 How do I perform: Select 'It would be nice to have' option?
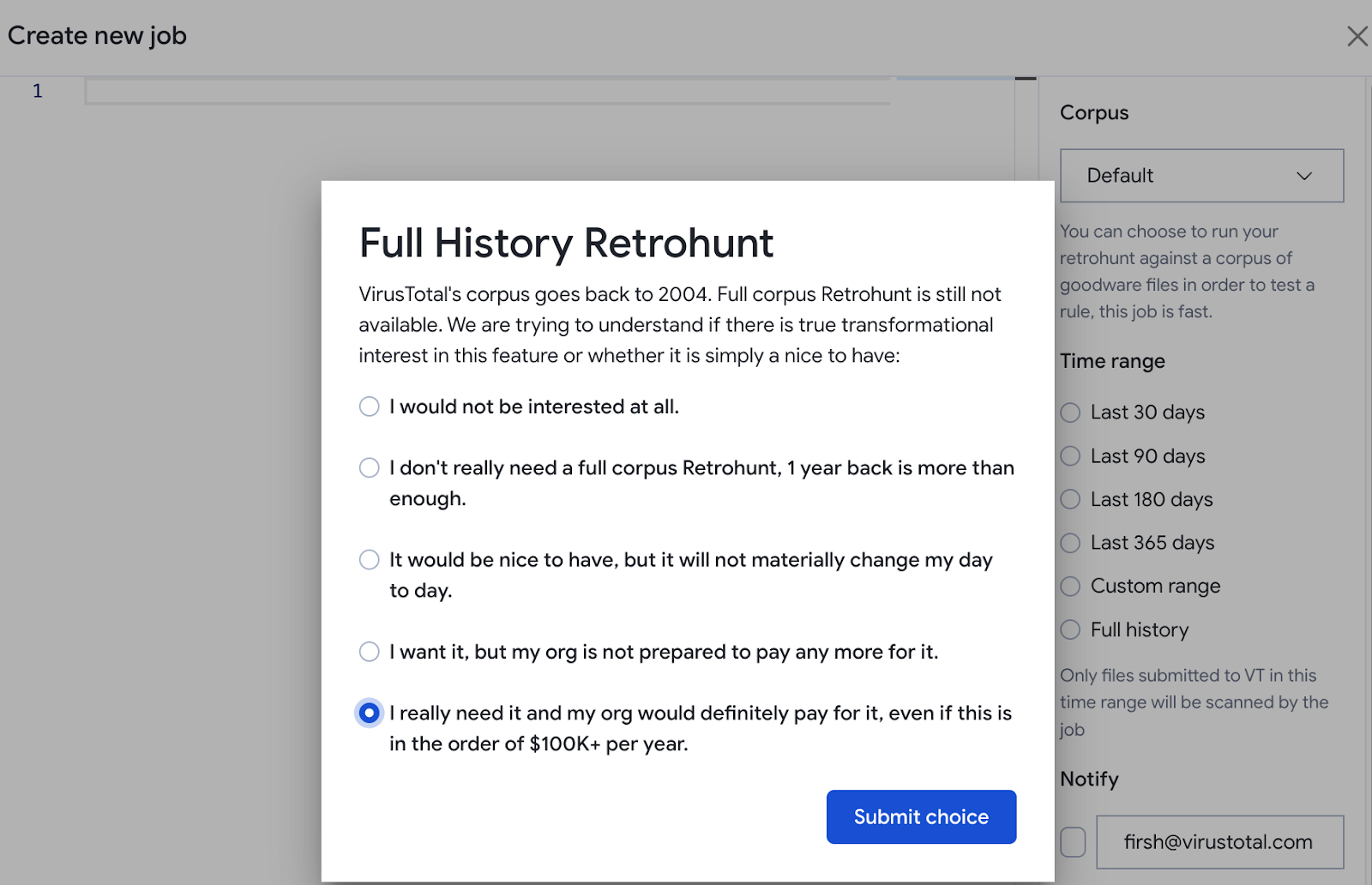pos(369,560)
